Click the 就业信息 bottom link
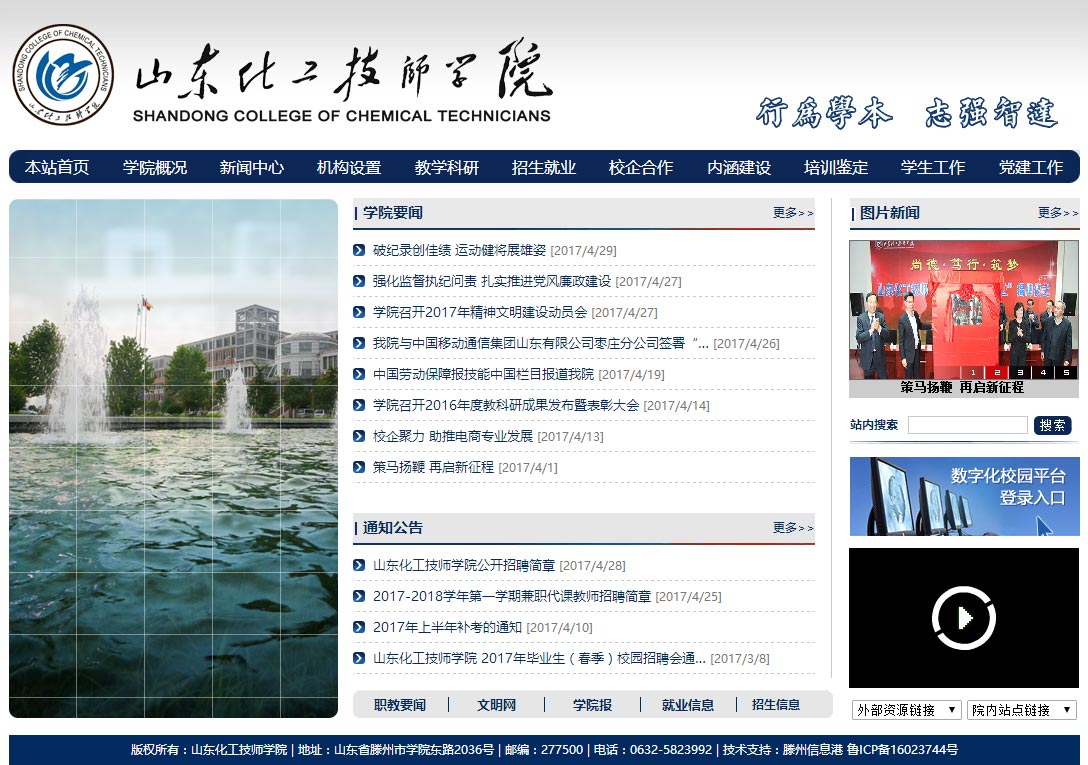This screenshot has width=1088, height=765. pyautogui.click(x=688, y=705)
